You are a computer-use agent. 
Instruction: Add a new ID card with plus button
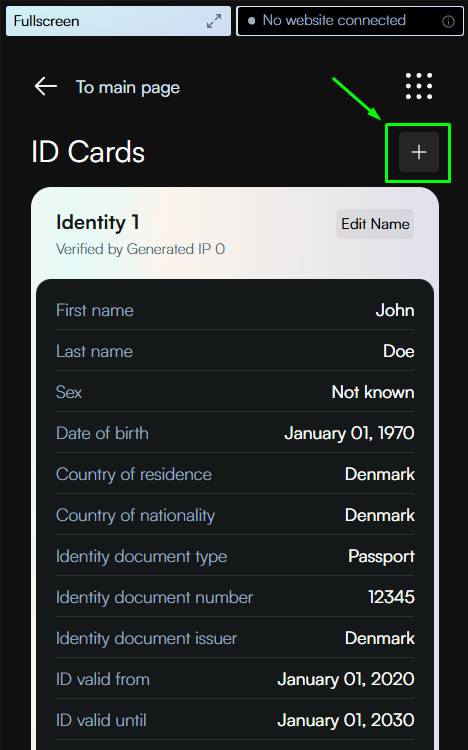tap(419, 152)
